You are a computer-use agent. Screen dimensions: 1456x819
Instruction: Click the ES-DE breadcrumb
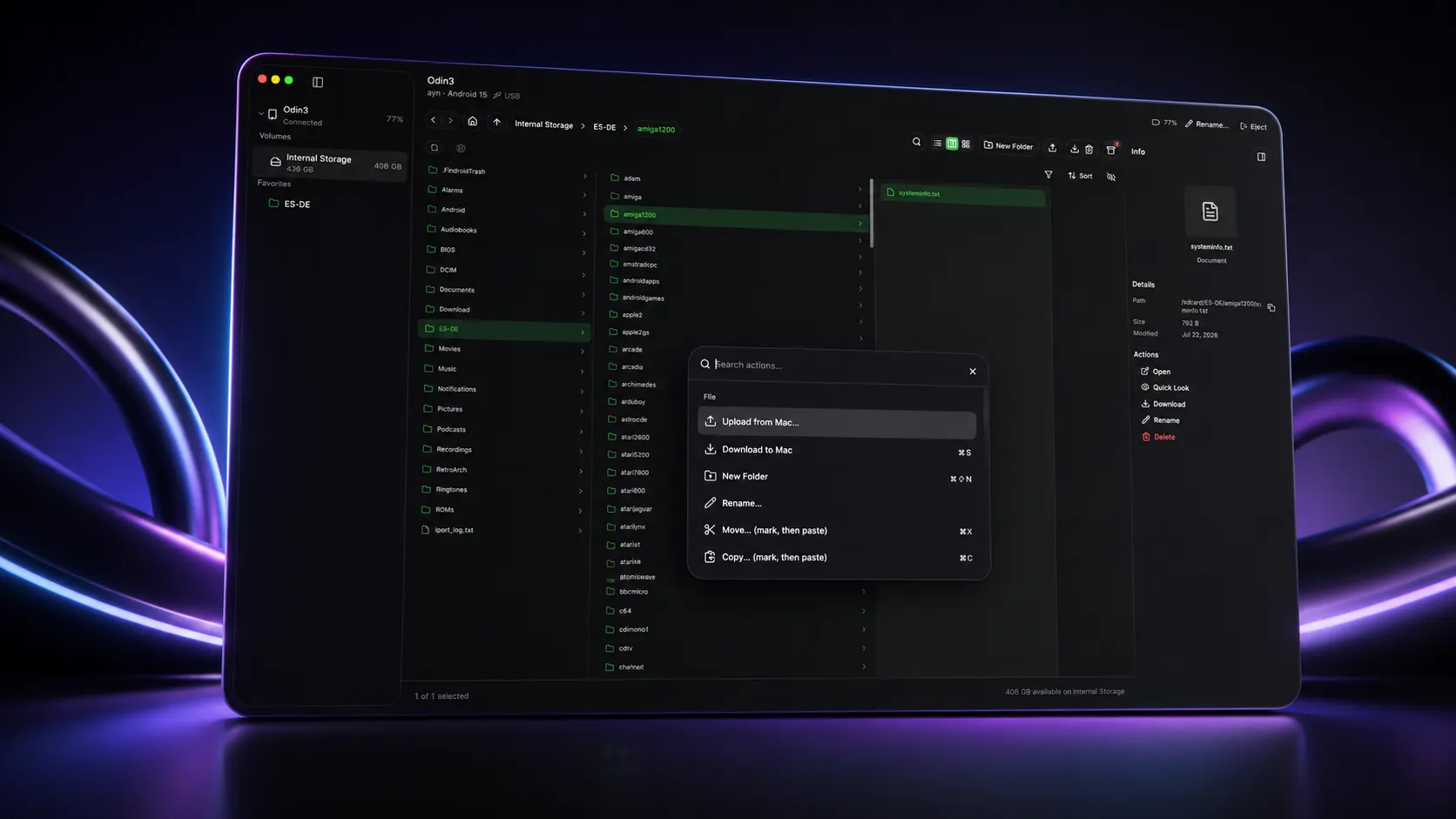[604, 127]
